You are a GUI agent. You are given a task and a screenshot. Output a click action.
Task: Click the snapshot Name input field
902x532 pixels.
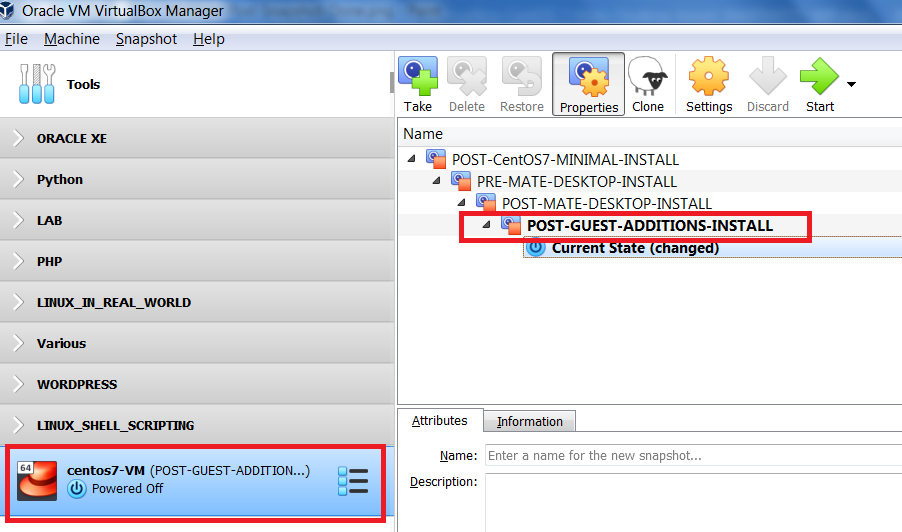(690, 456)
